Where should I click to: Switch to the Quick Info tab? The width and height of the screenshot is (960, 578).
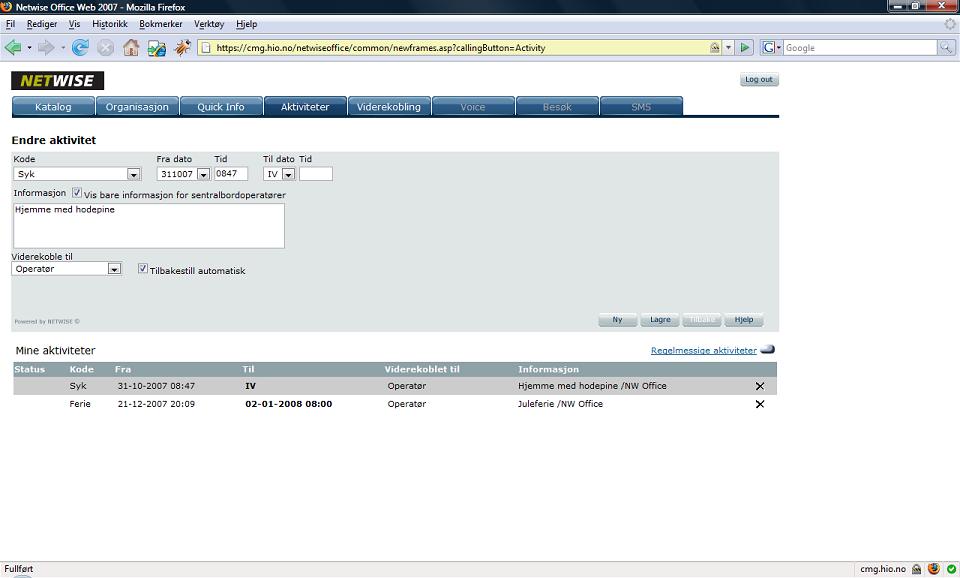[x=221, y=107]
